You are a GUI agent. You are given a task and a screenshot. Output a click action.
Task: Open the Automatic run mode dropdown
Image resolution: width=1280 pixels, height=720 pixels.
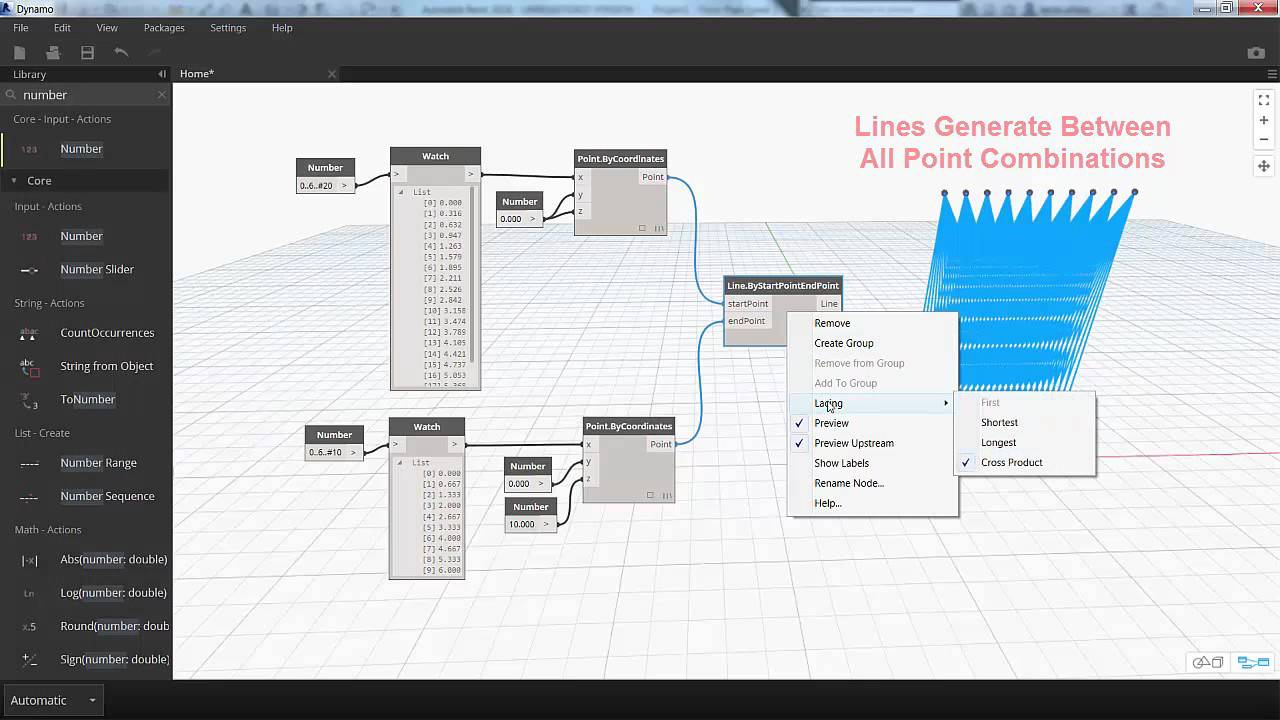click(x=53, y=700)
